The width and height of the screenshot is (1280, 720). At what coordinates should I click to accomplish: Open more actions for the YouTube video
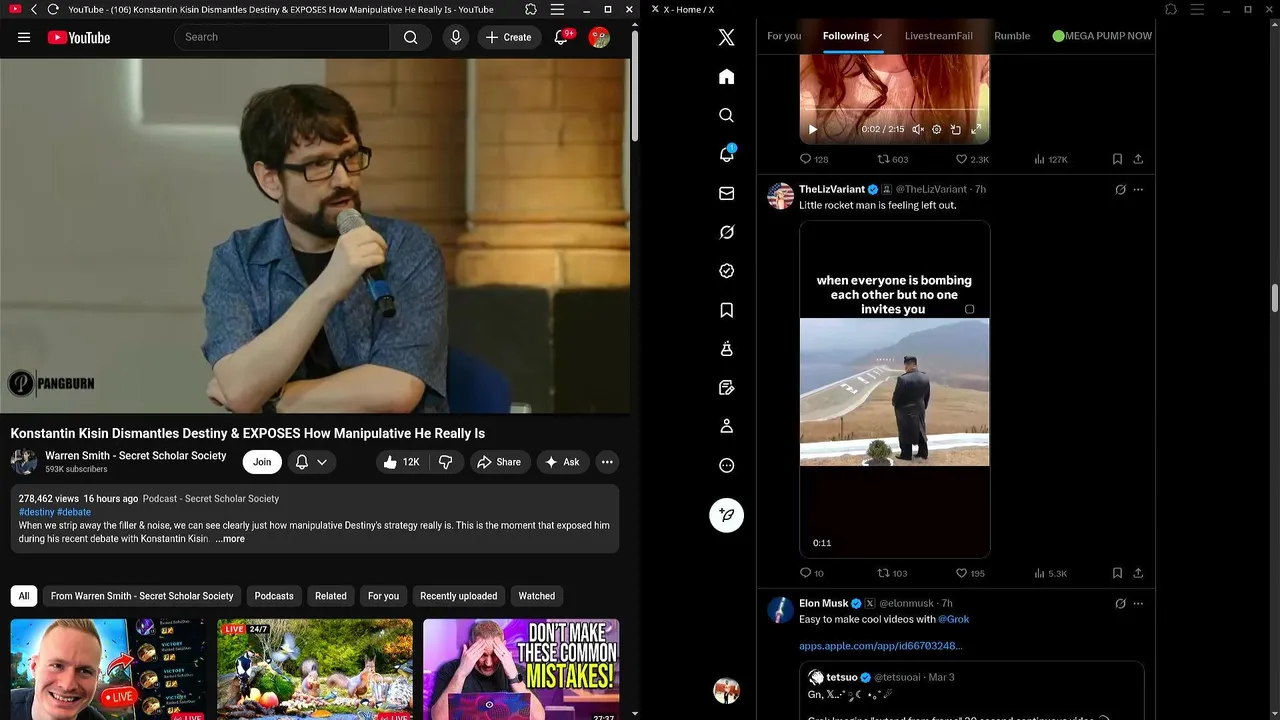tap(607, 462)
